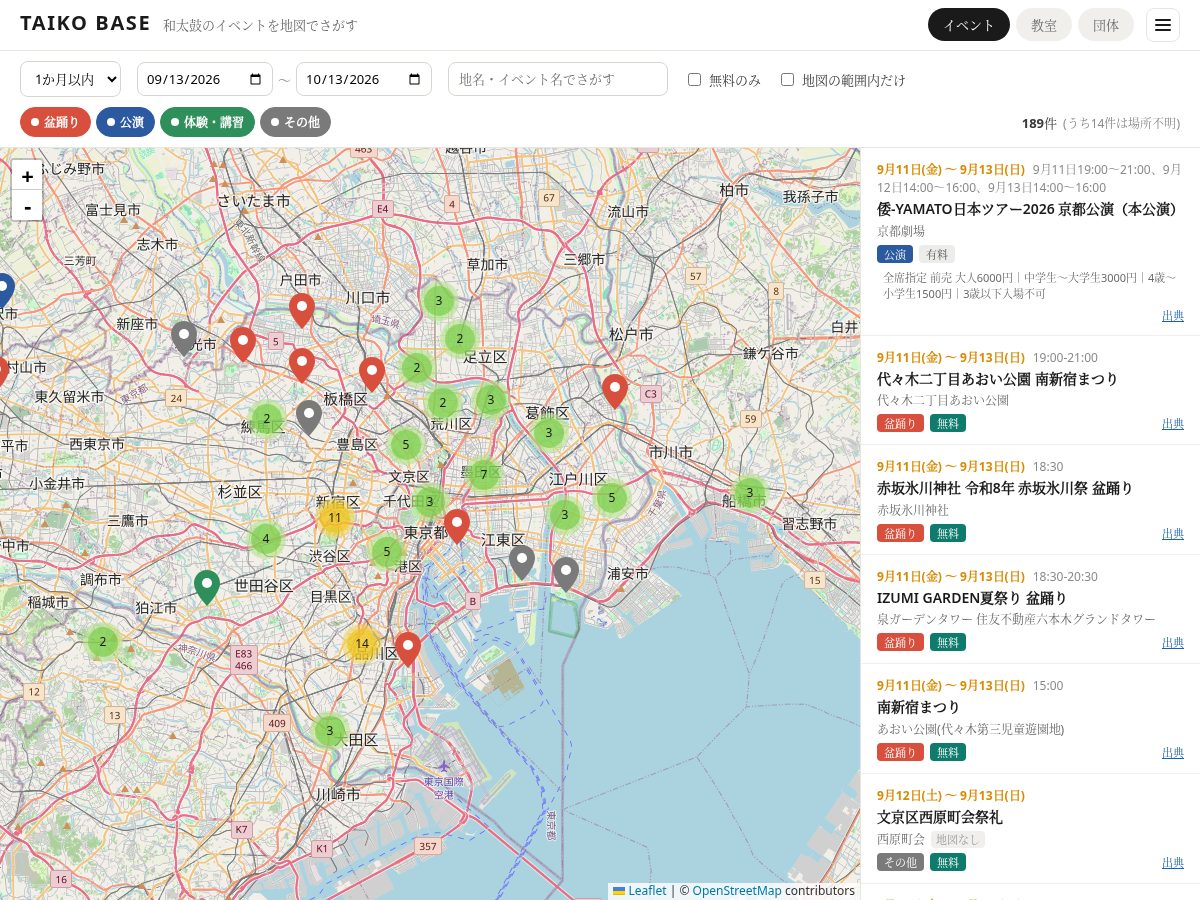
Task: Open the cluster of 2 near 狛江市
Action: point(103,642)
